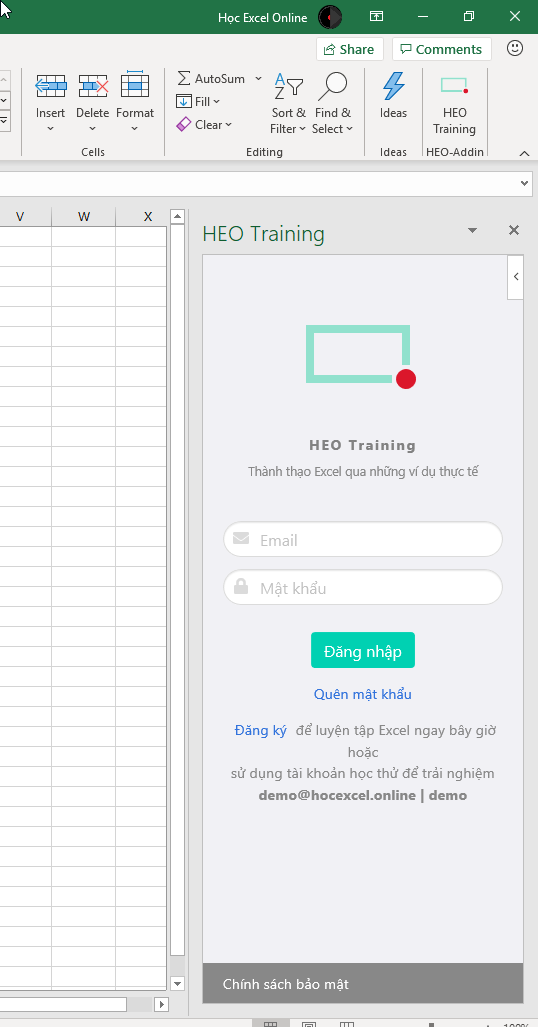
Task: Open the Clear eraser menu
Action: click(204, 124)
